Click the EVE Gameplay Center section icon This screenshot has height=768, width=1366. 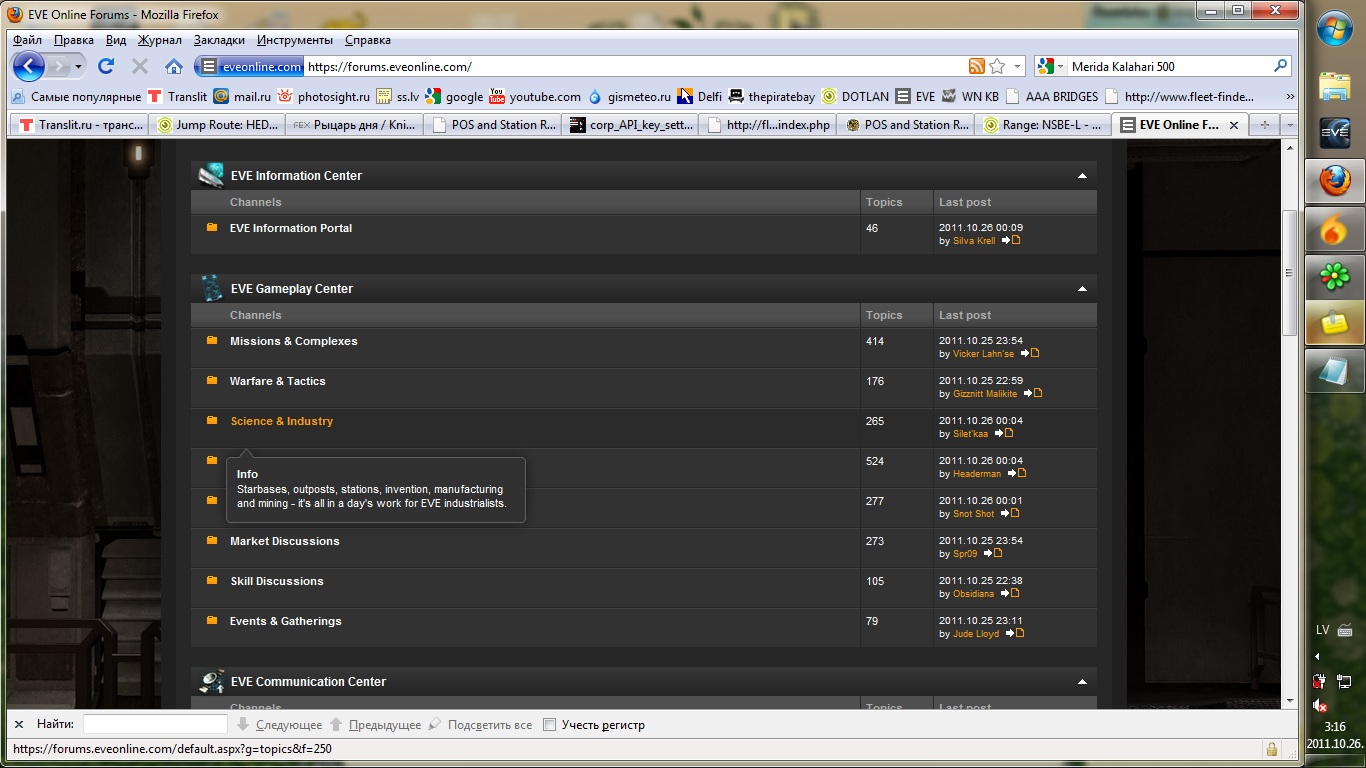[x=211, y=288]
